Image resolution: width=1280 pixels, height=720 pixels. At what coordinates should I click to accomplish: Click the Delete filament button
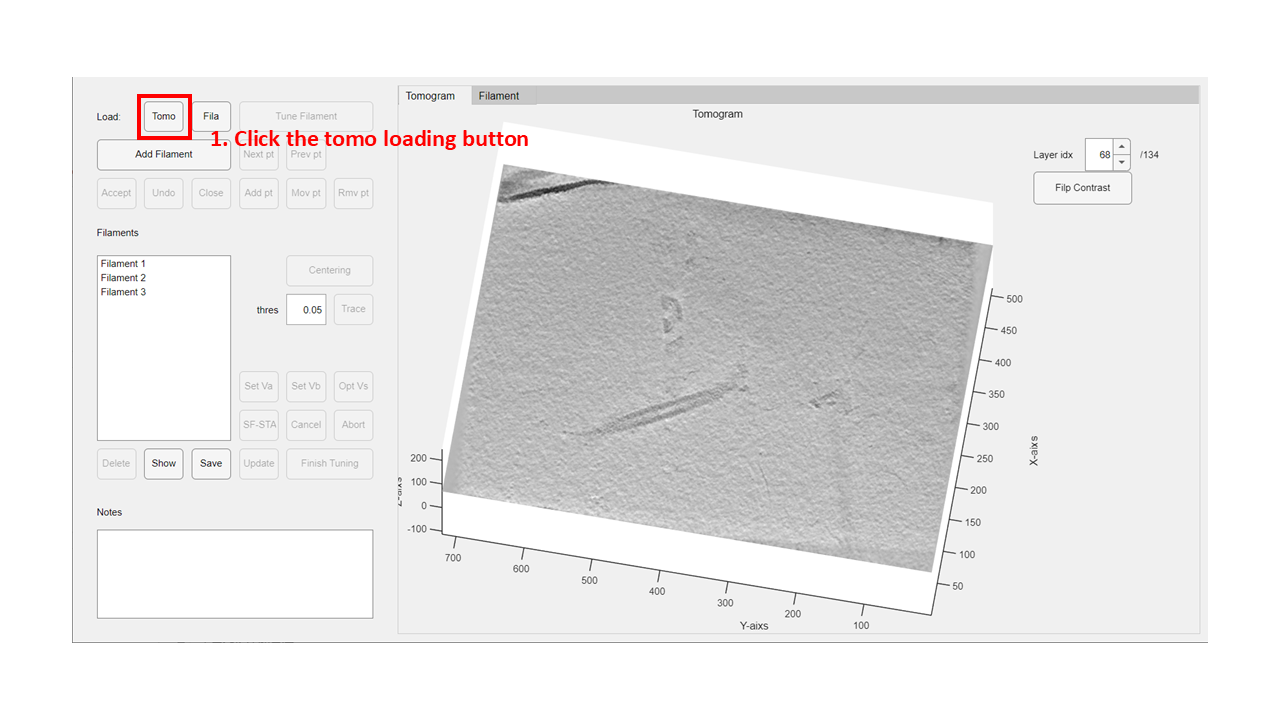(x=116, y=463)
